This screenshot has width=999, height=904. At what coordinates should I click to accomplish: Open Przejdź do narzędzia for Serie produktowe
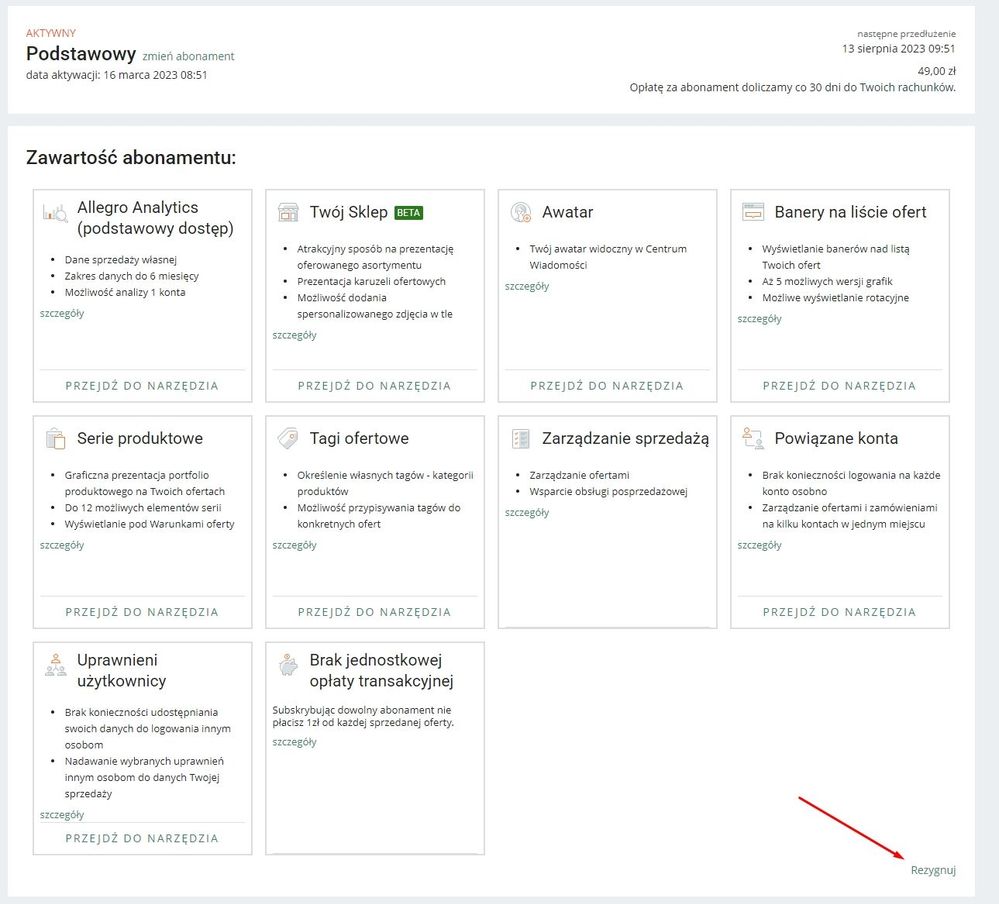[142, 611]
